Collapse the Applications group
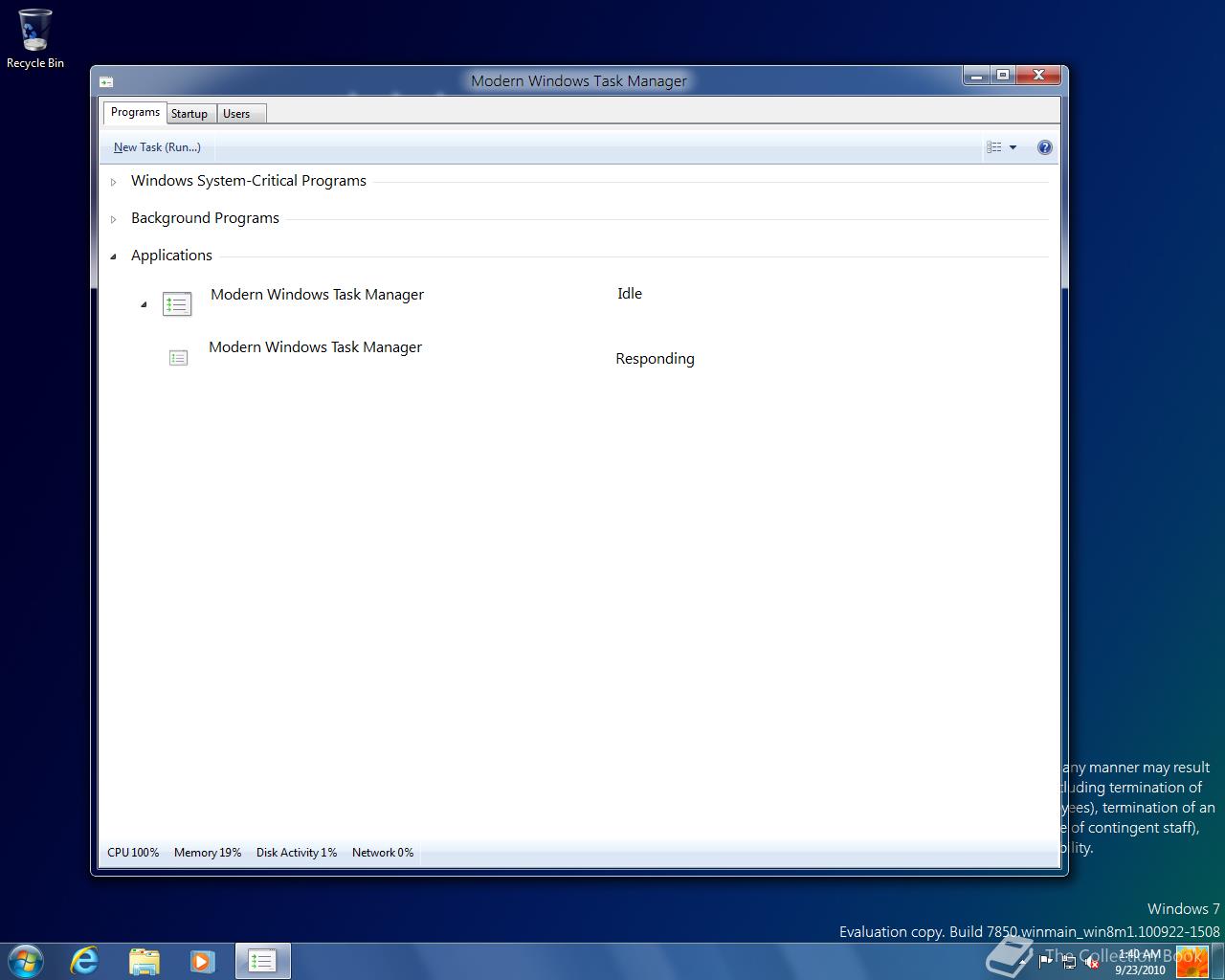The image size is (1225, 980). pyautogui.click(x=113, y=256)
